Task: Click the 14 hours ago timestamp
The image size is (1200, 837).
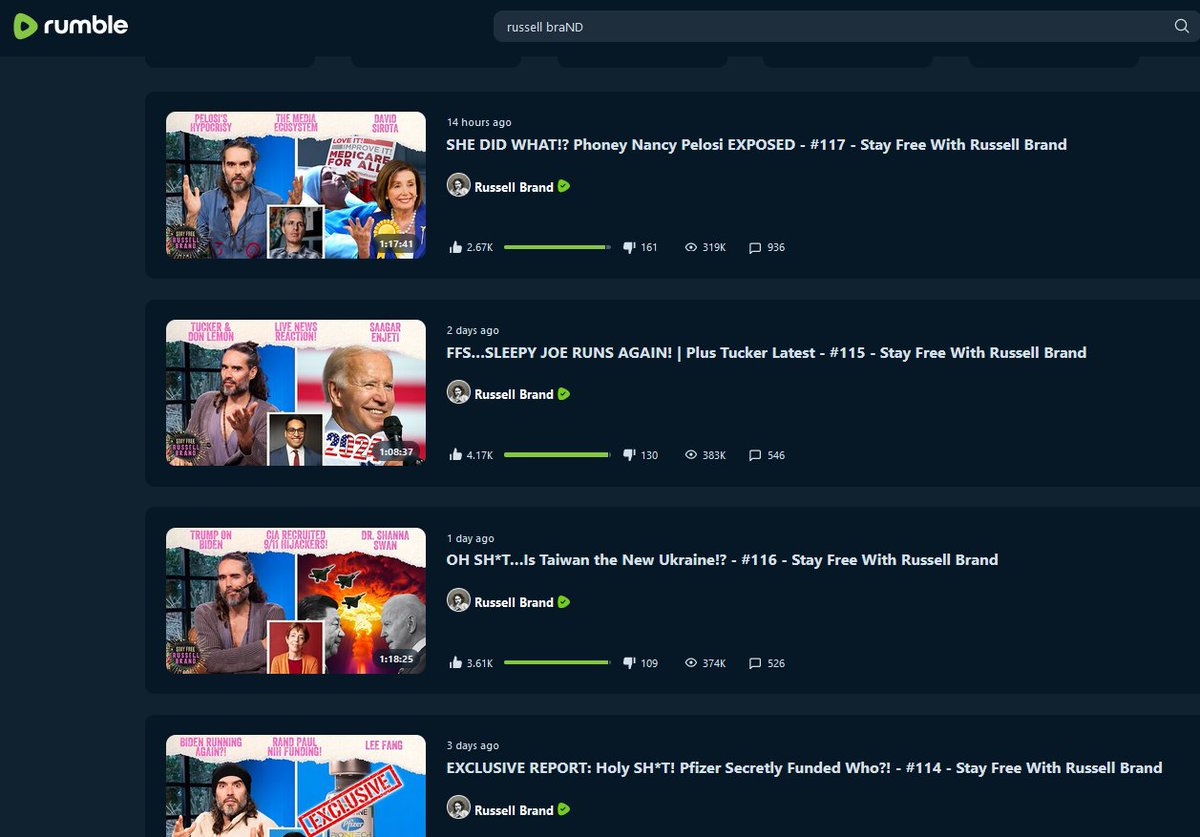Action: pos(479,122)
